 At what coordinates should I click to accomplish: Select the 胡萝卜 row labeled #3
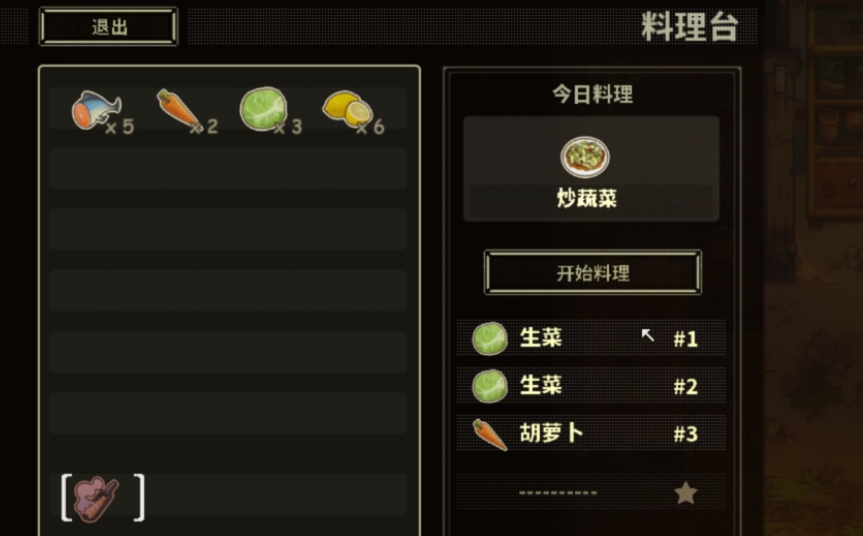point(591,433)
